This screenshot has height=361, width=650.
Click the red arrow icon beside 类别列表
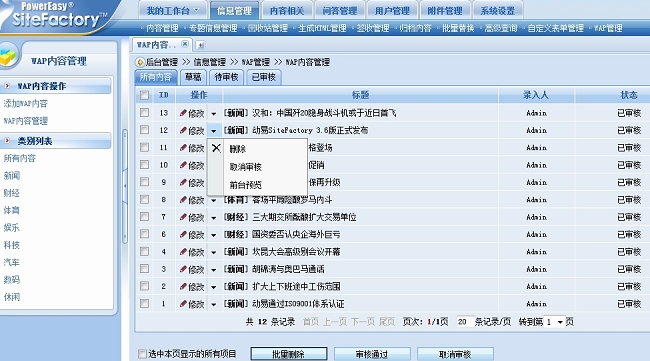click(7, 141)
